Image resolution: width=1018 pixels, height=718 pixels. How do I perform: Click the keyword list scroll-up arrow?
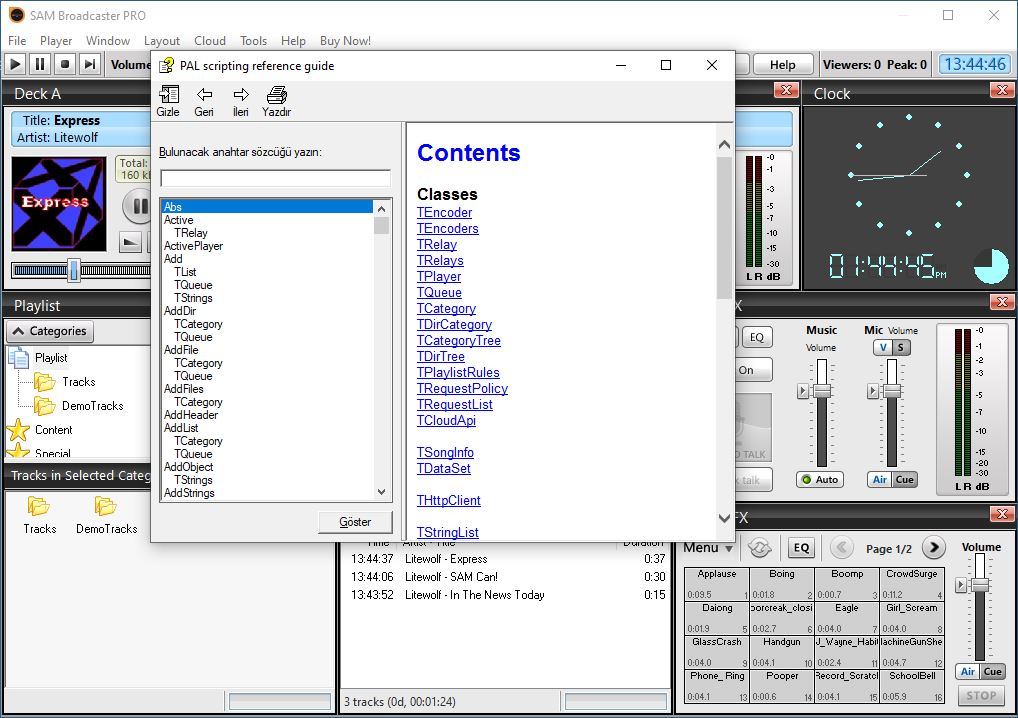click(382, 208)
